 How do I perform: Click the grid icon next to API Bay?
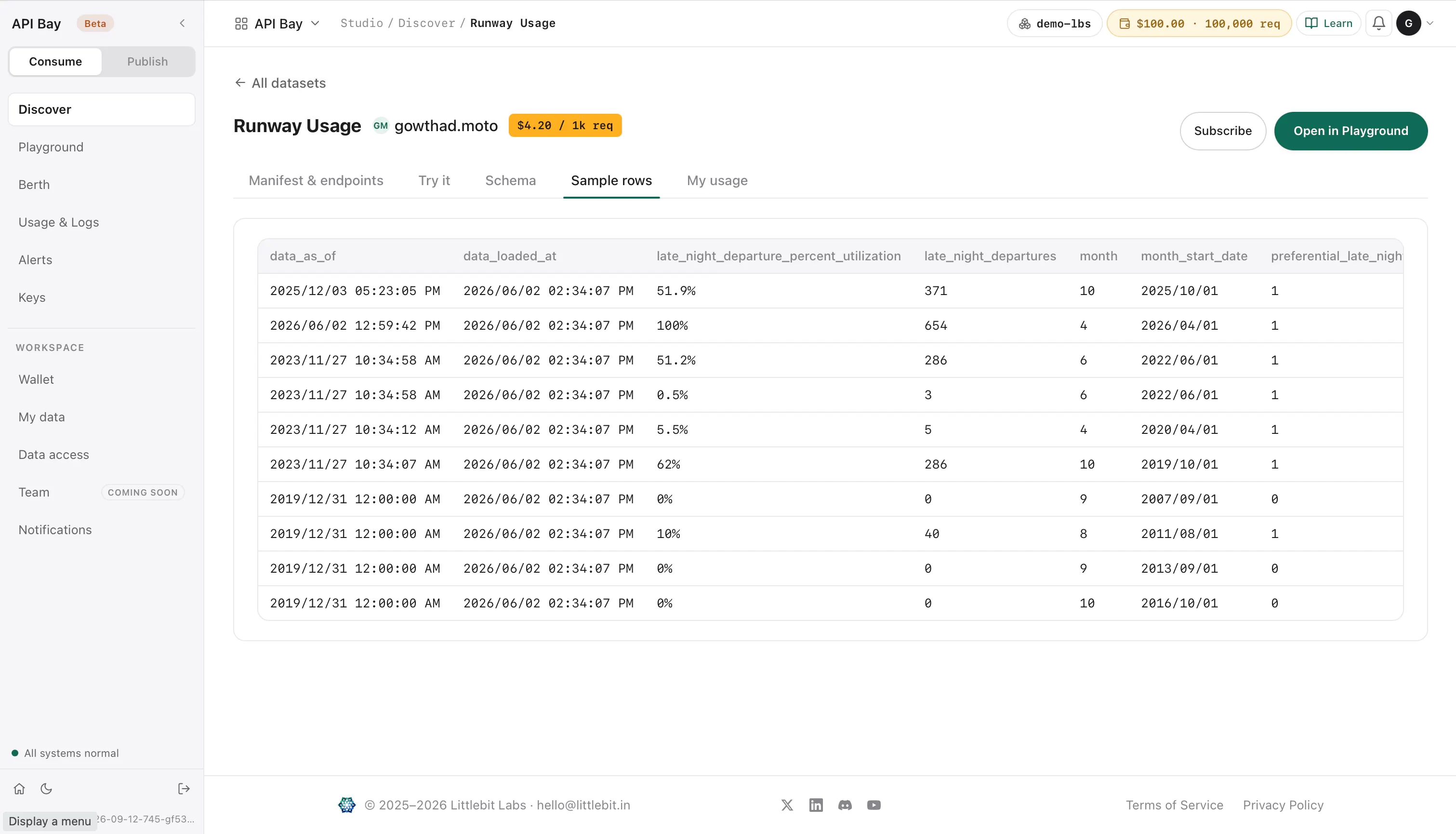(241, 24)
